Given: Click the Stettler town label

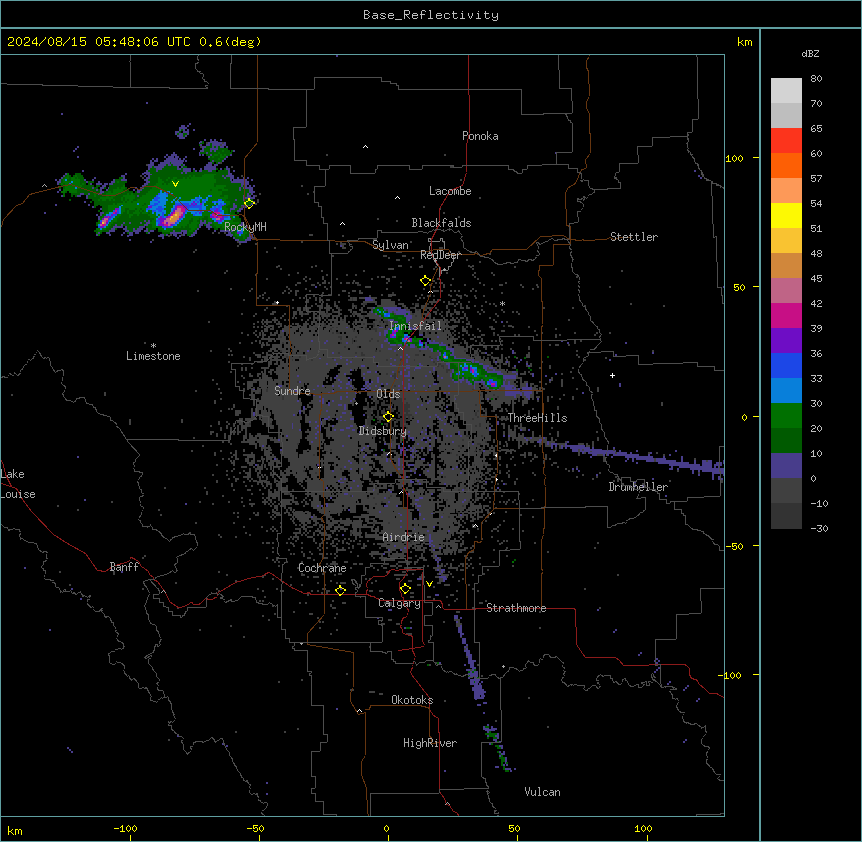Looking at the screenshot, I should coord(633,237).
